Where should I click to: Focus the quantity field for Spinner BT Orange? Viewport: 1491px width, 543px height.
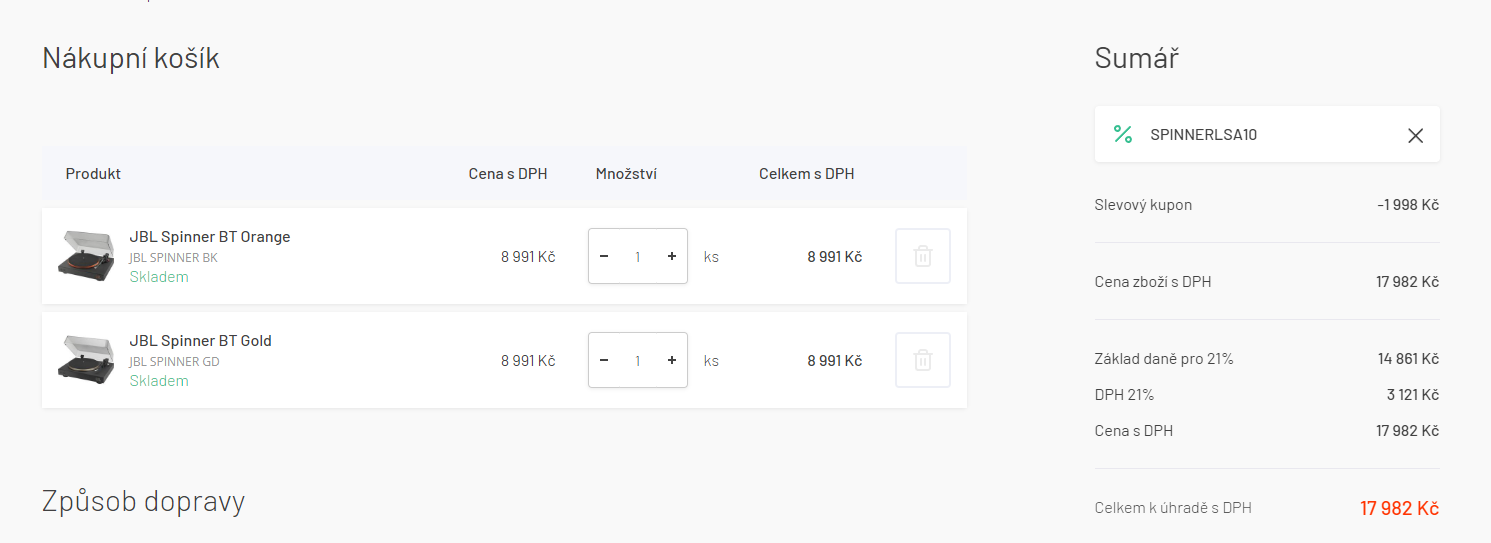[x=638, y=256]
